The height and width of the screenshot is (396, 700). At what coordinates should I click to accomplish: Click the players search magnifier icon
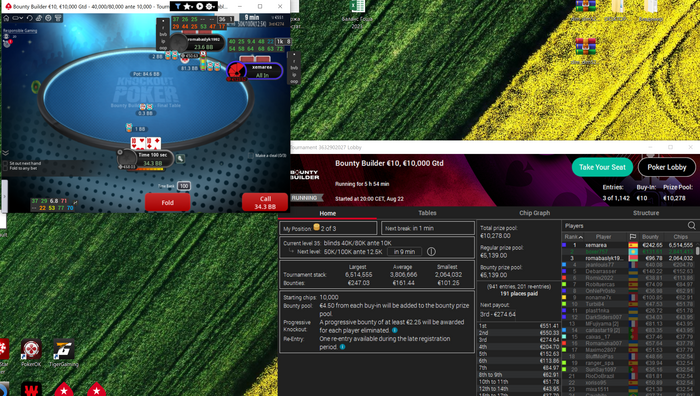tap(692, 225)
